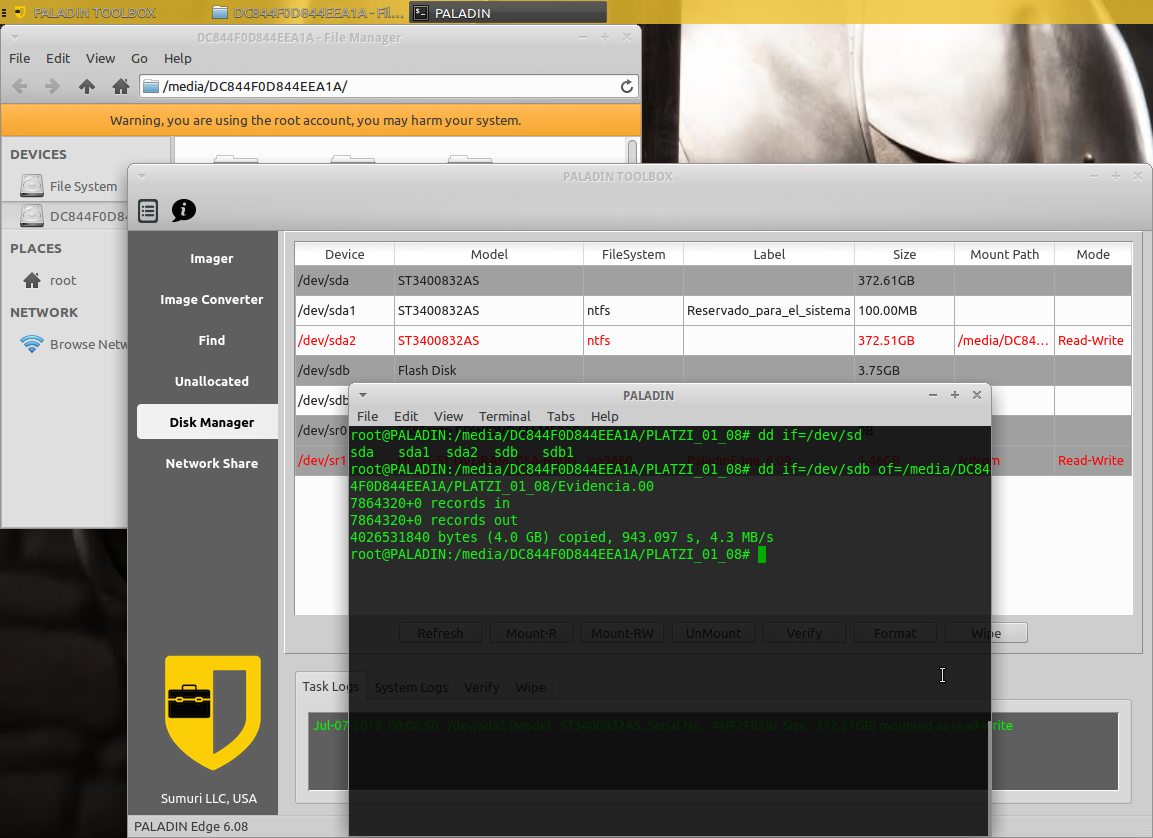
Task: Close the PALADIN terminal window
Action: point(977,395)
